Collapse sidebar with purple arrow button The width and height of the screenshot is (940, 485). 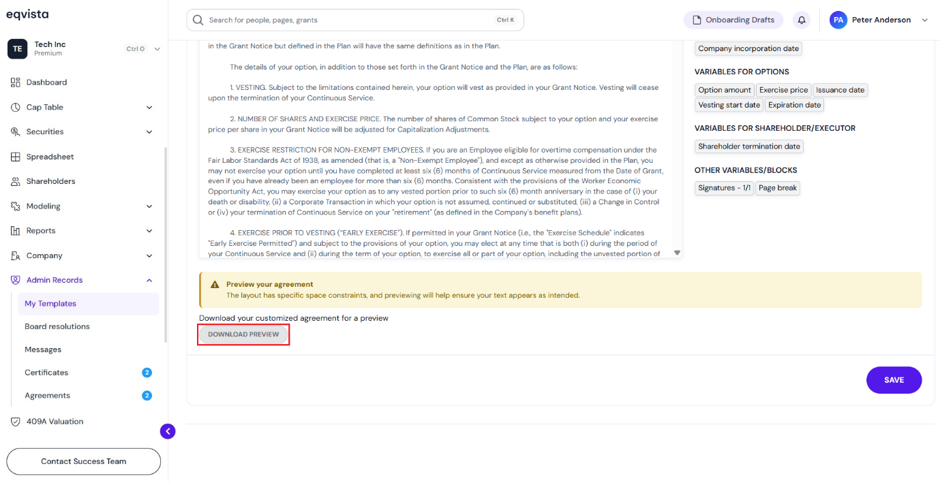[168, 430]
